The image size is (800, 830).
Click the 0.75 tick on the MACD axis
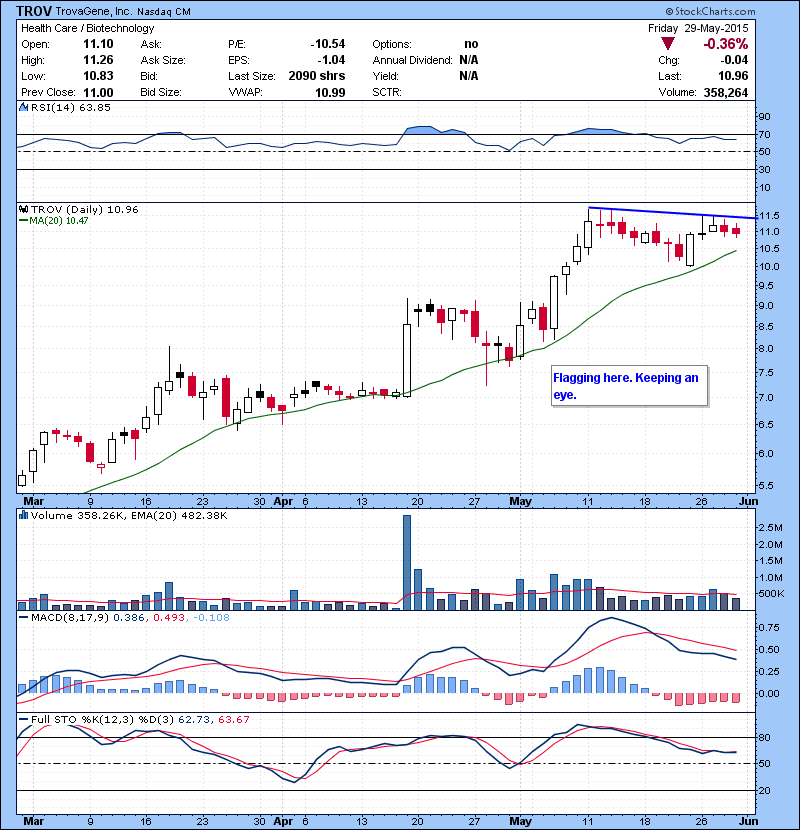tap(769, 627)
